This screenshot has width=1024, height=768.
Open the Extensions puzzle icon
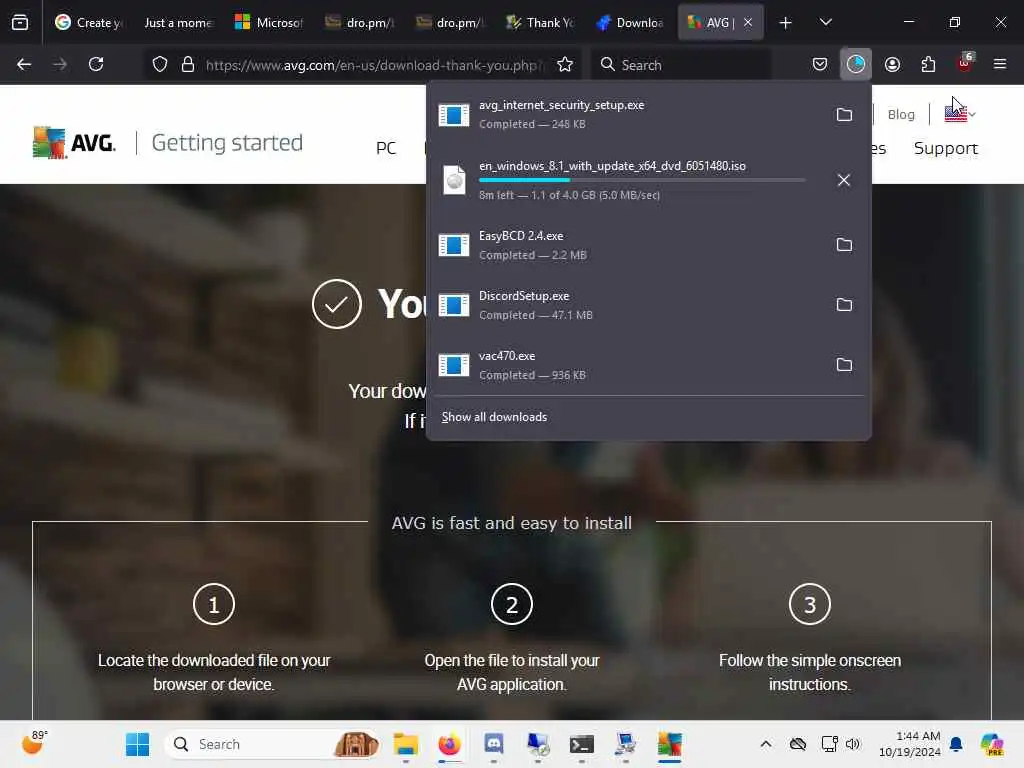(928, 64)
